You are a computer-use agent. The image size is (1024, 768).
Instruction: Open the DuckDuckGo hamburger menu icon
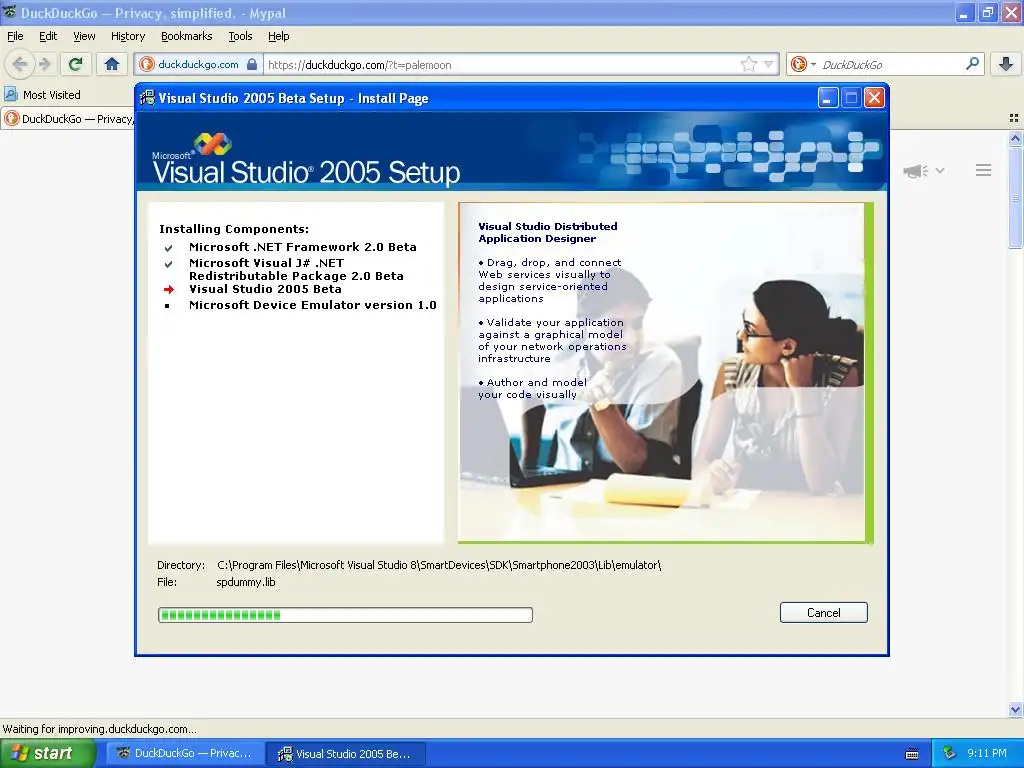pos(984,170)
